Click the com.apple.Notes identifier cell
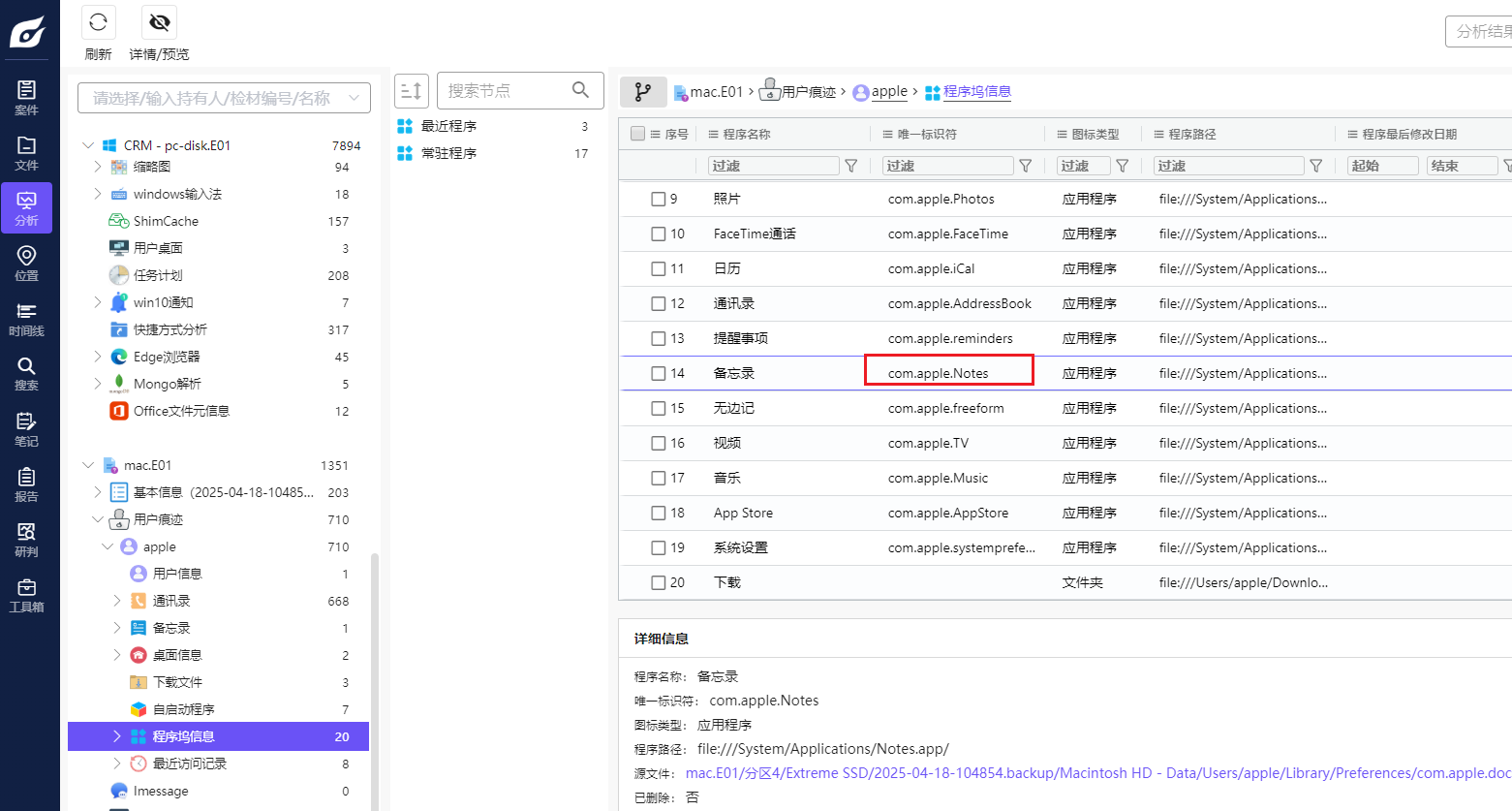The width and height of the screenshot is (1512, 811). [x=939, y=373]
